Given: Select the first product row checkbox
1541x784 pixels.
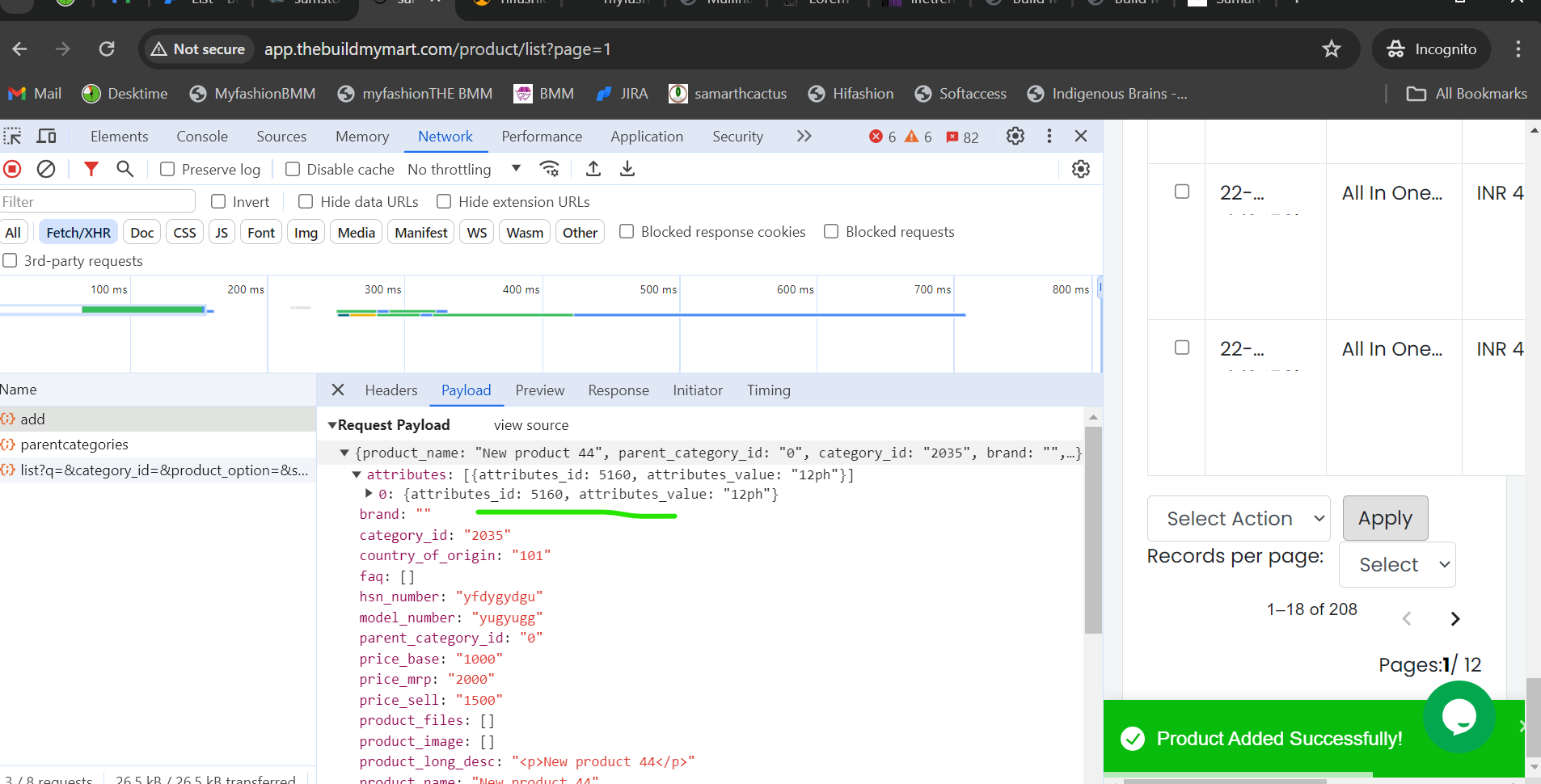Looking at the screenshot, I should tap(1182, 192).
